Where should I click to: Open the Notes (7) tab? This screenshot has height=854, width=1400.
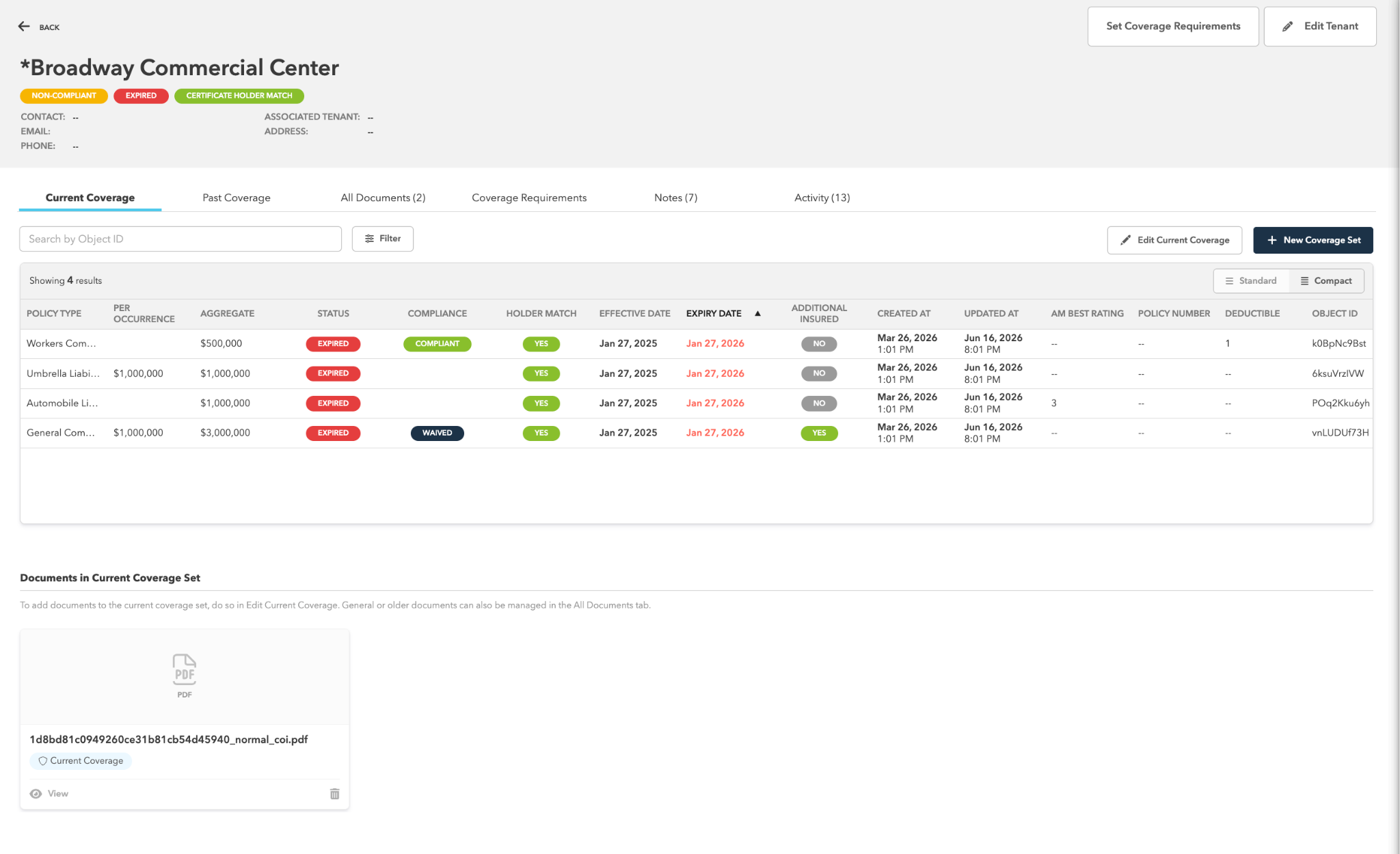coord(675,198)
